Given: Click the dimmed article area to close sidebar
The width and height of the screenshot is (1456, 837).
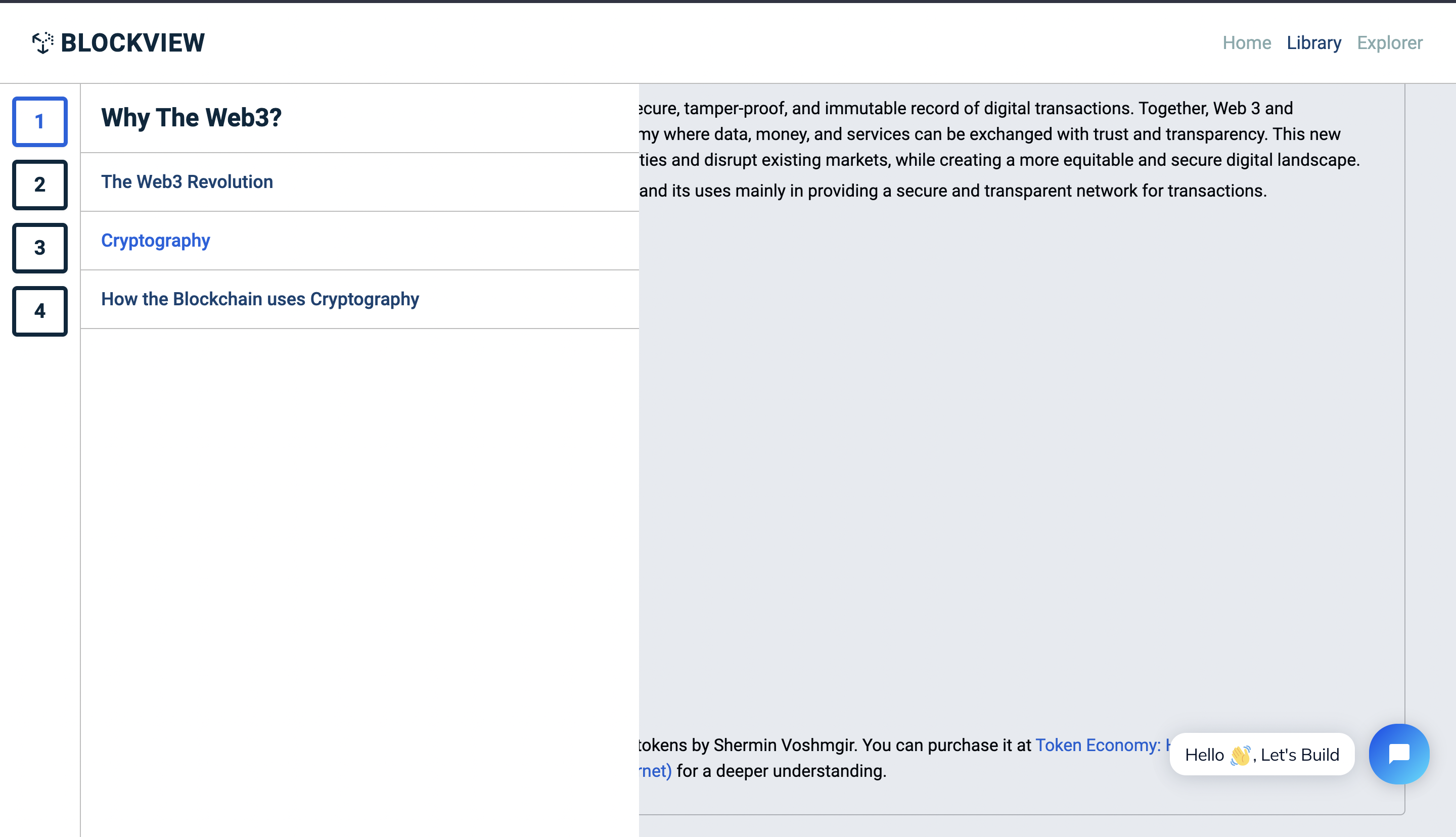Looking at the screenshot, I should (977, 460).
